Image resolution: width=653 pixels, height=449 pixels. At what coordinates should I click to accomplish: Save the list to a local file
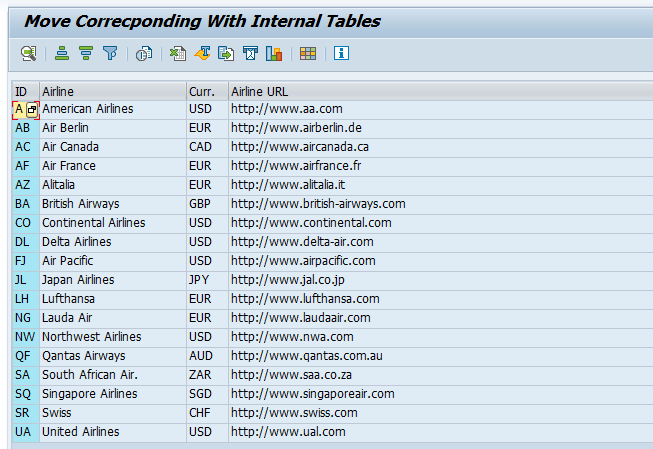click(226, 53)
